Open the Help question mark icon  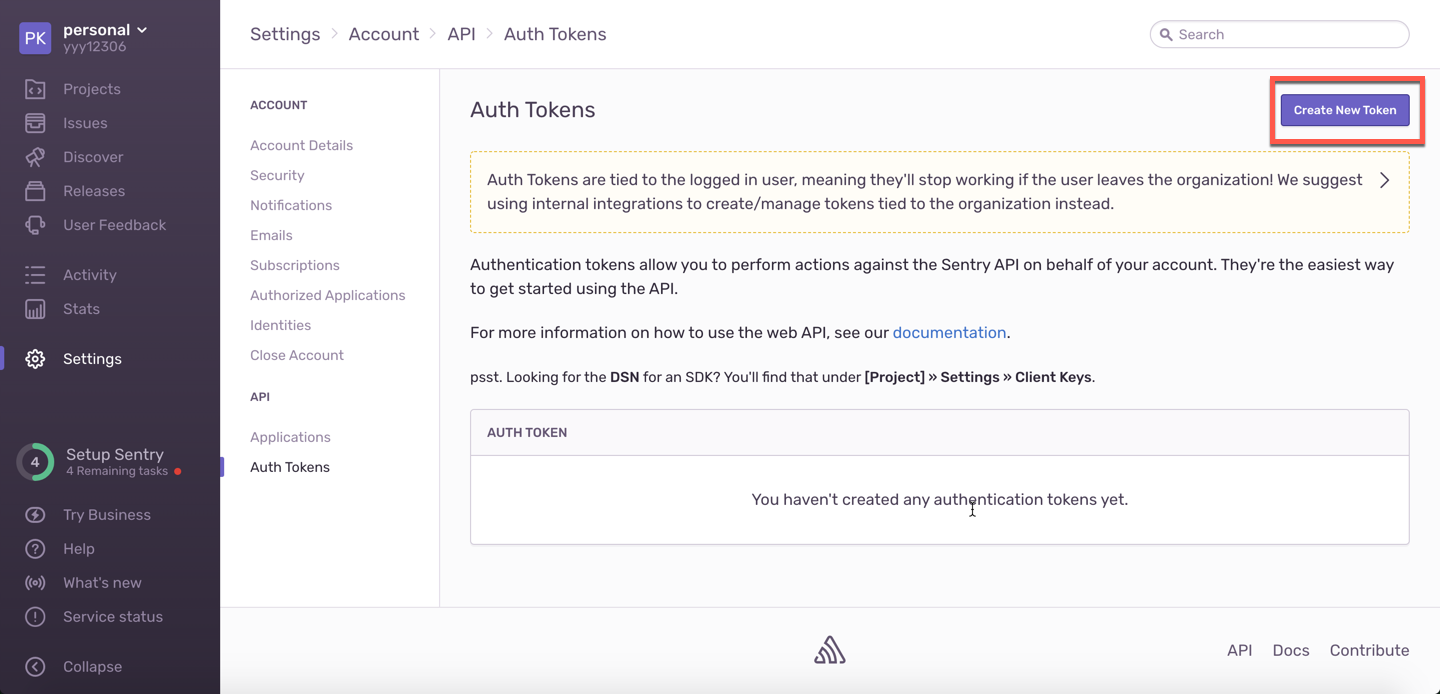[x=35, y=549]
